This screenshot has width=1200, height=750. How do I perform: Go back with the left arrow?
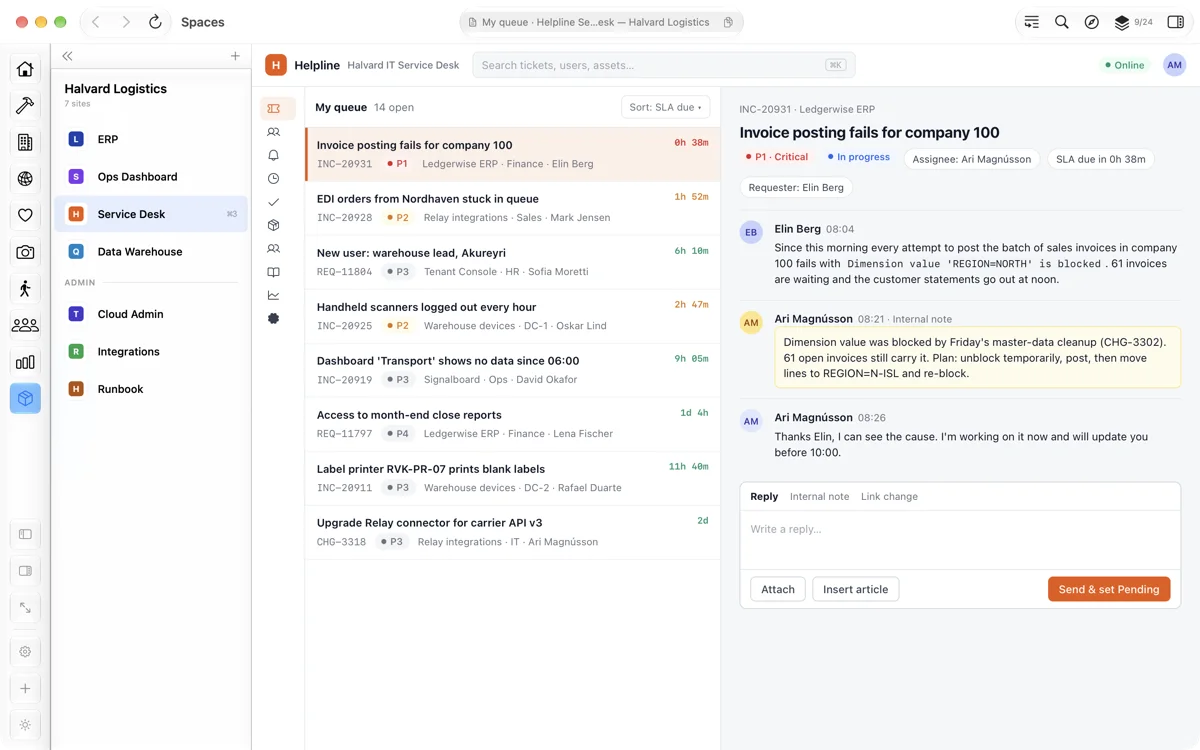click(x=96, y=22)
